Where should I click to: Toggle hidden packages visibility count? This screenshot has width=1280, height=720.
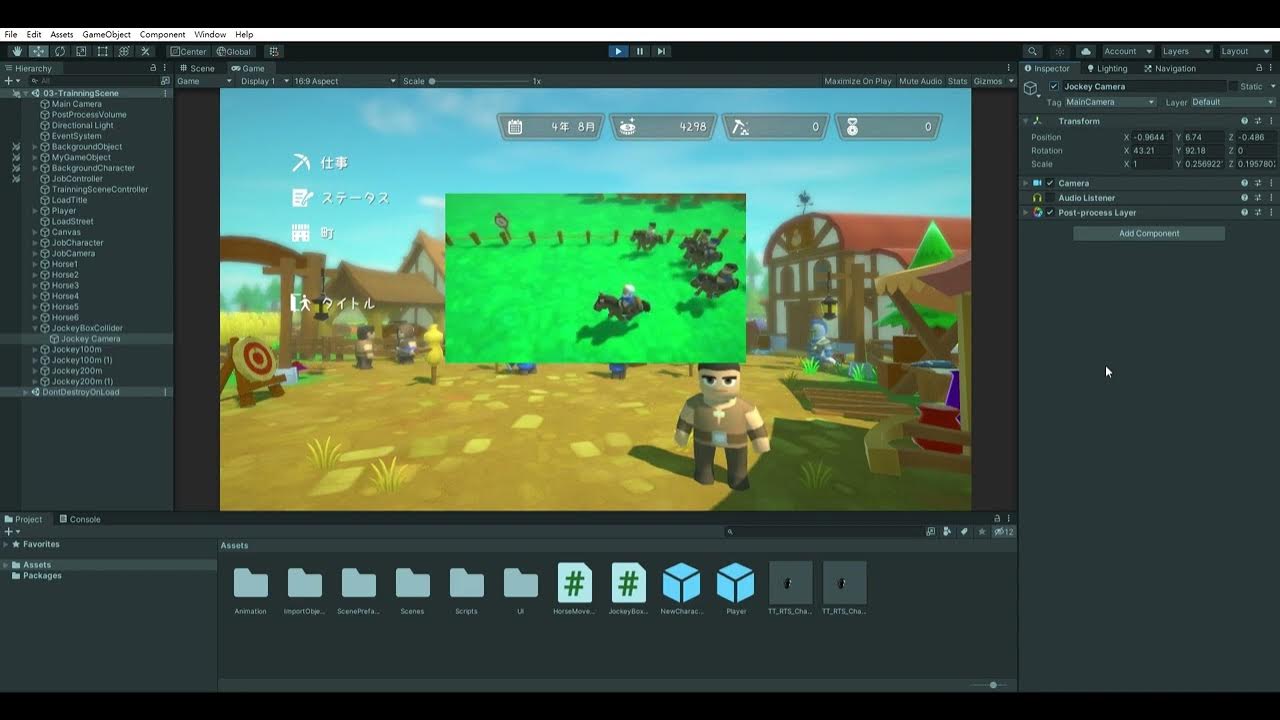pyautogui.click(x=1004, y=532)
